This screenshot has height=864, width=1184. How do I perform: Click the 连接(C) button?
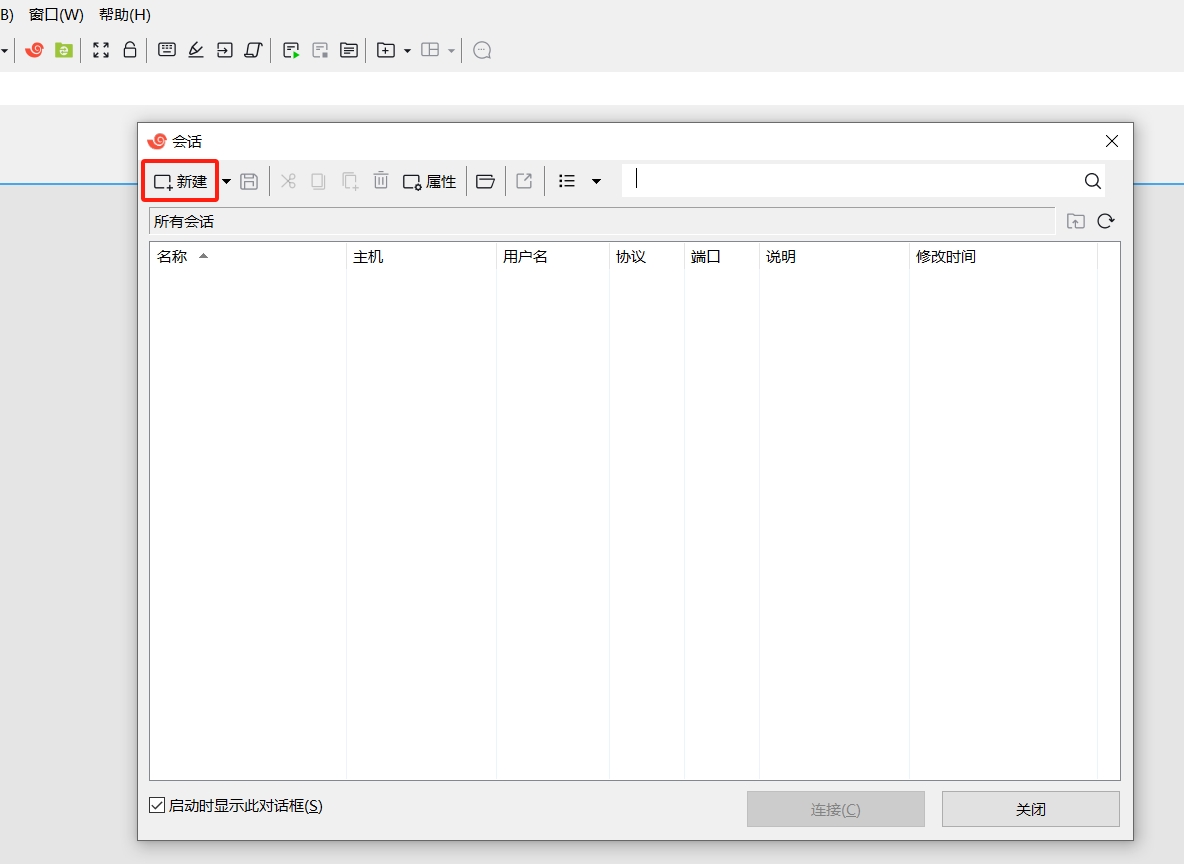(836, 809)
